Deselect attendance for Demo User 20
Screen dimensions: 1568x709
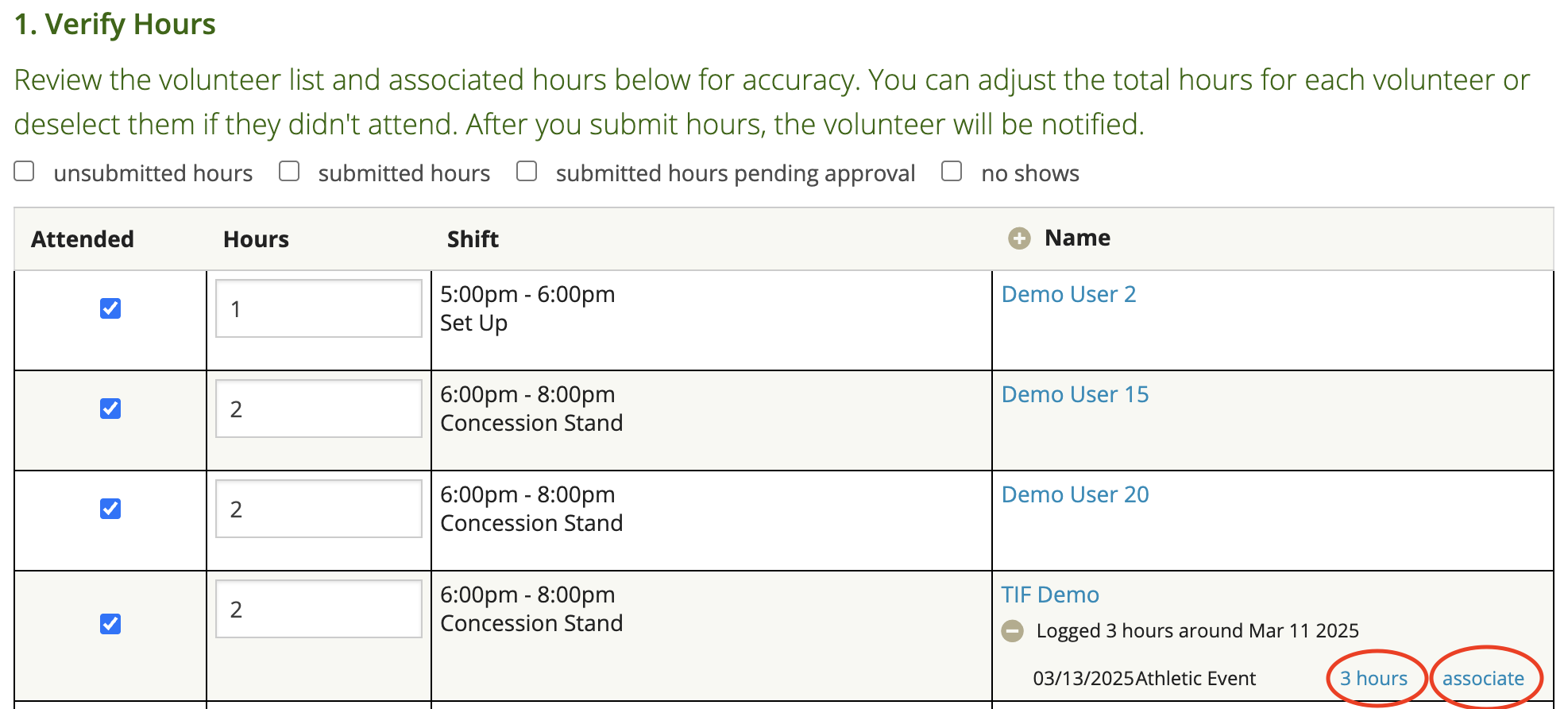pyautogui.click(x=110, y=509)
